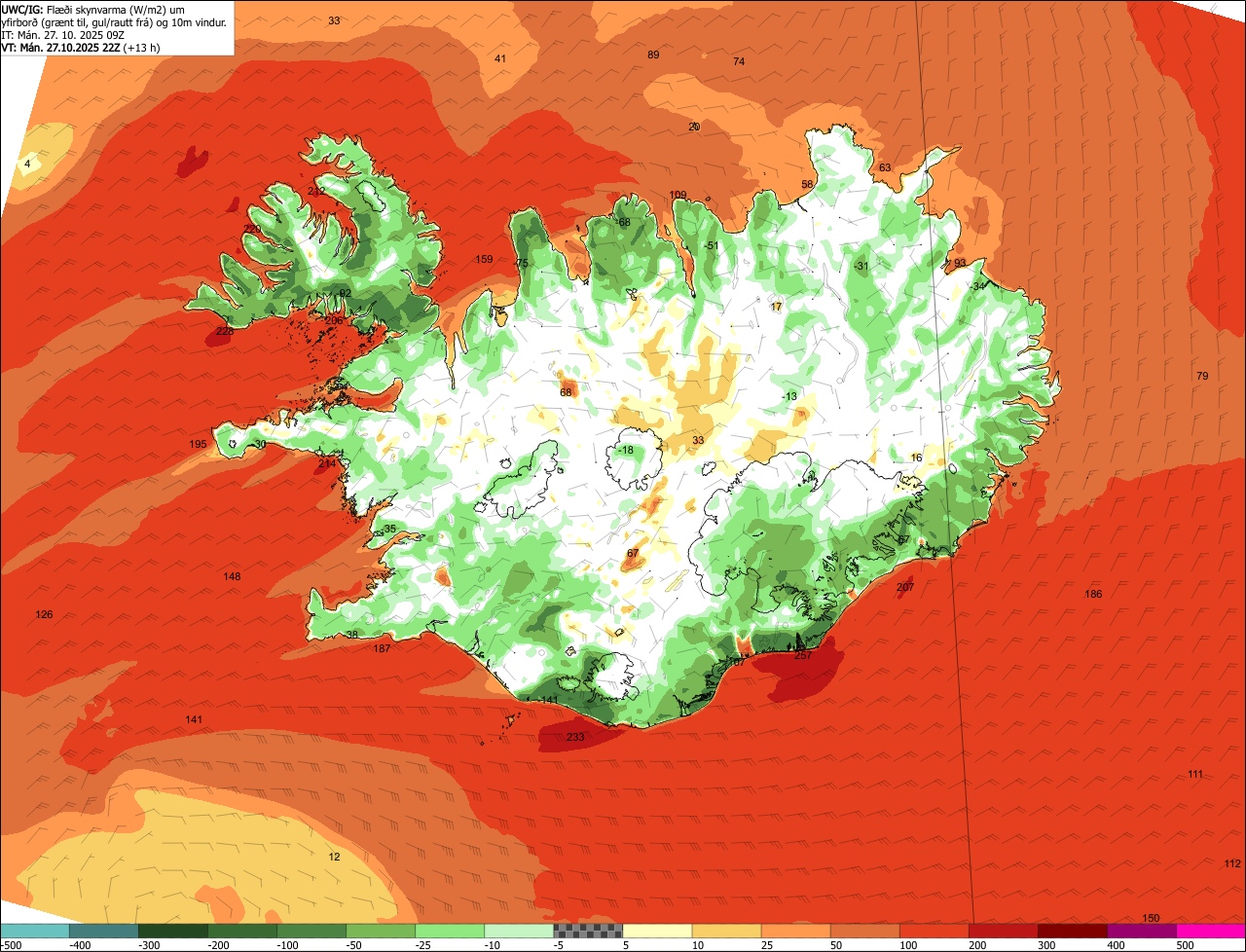The width and height of the screenshot is (1246, 952).
Task: Click the map value 233 off the south coast
Action: click(x=575, y=738)
